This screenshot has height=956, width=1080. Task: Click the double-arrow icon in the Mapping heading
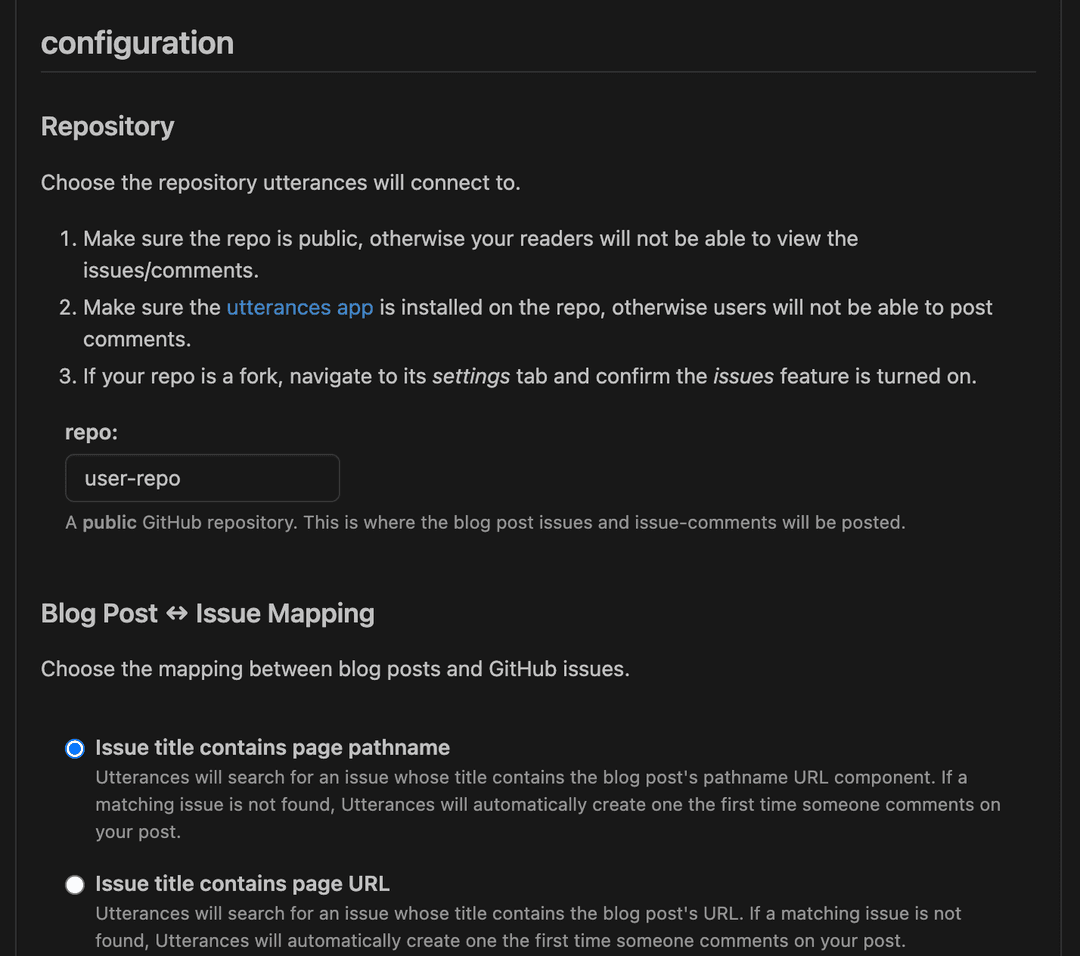(x=177, y=614)
